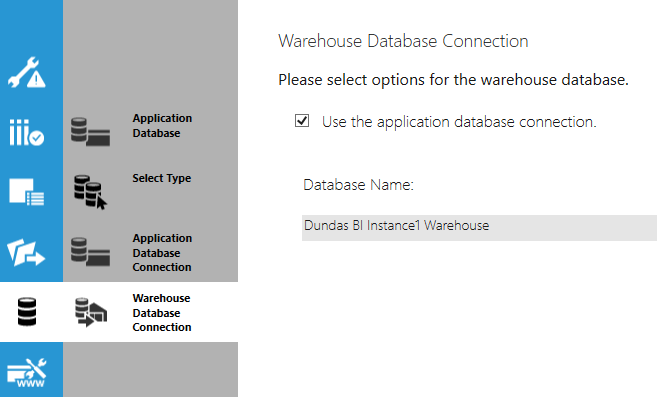Uncheck Use the application database connection
Screen dimensions: 657x397
pos(302,121)
